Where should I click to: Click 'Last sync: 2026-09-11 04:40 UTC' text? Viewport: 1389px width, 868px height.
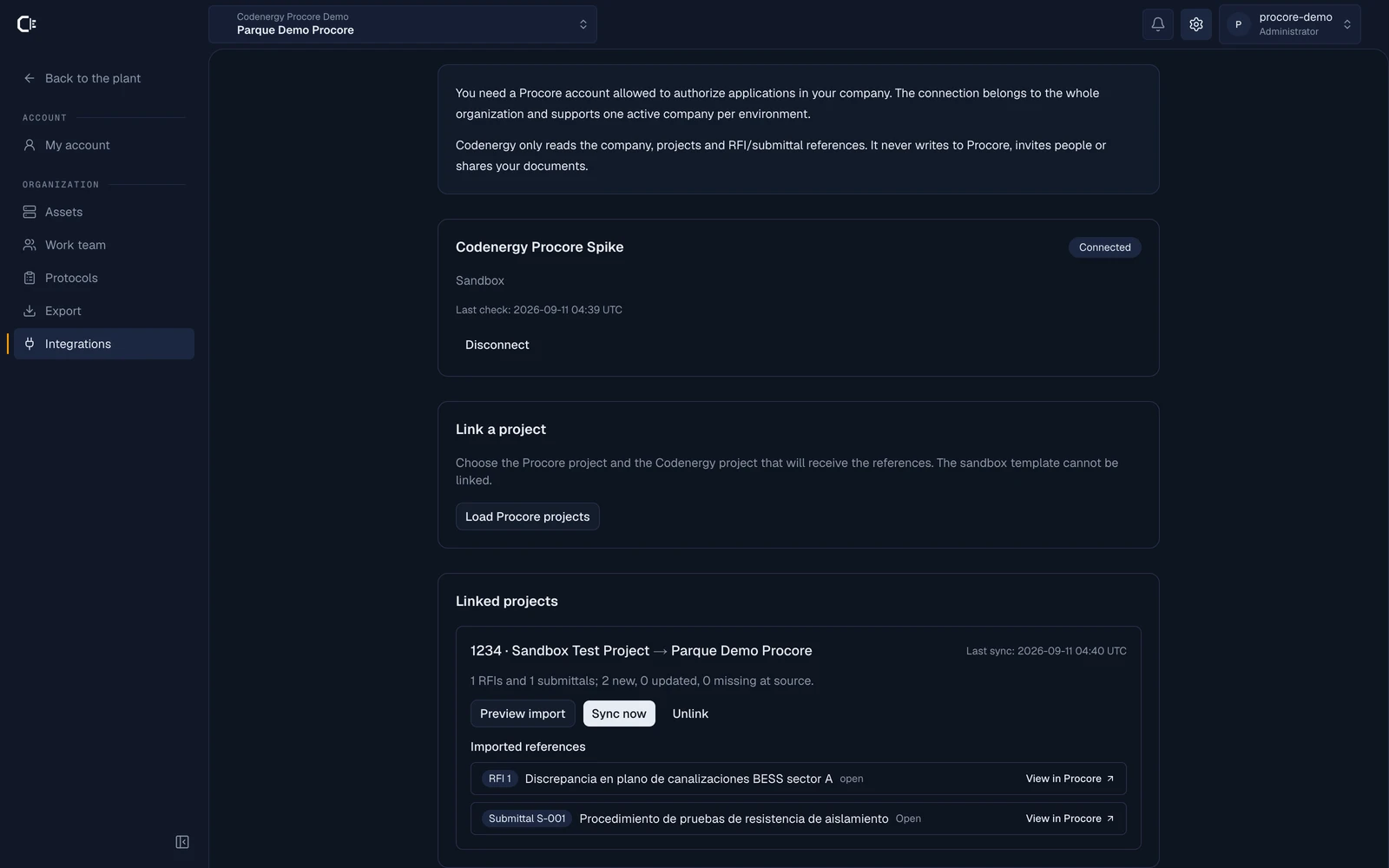pyautogui.click(x=1046, y=651)
